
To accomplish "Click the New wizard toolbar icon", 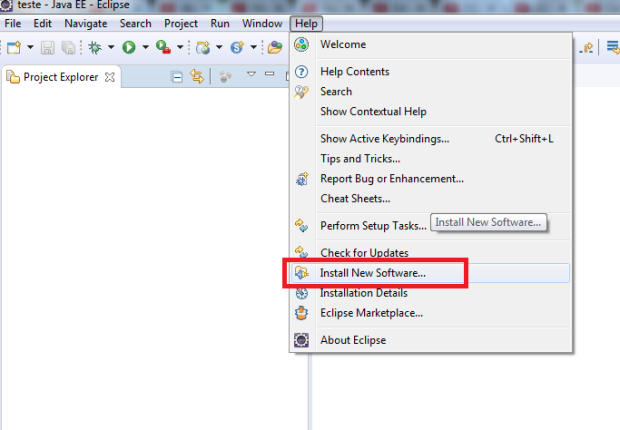I will click(14, 47).
